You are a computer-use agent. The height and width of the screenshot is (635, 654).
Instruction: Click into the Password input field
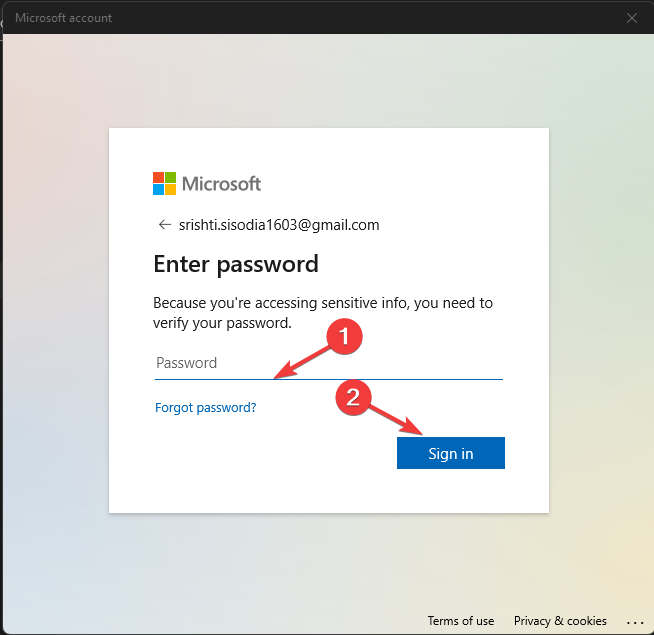coord(329,363)
